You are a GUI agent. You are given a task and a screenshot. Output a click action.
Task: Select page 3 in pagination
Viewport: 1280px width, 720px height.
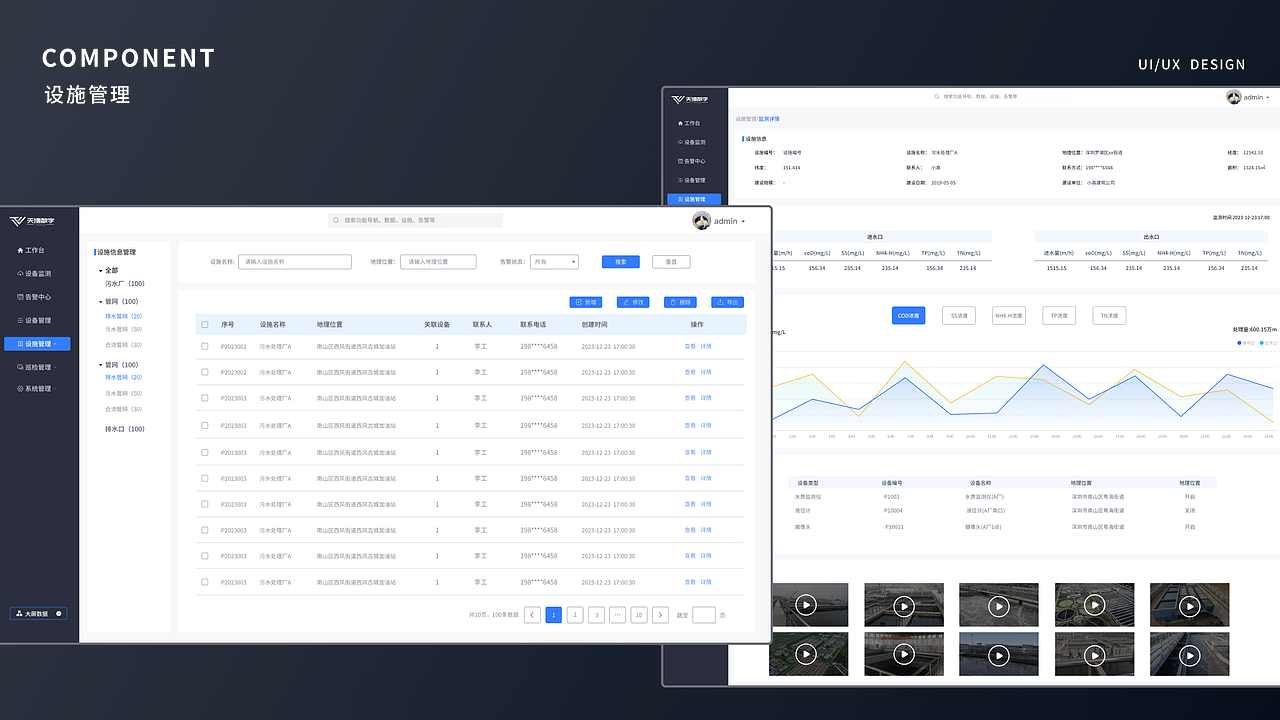596,615
